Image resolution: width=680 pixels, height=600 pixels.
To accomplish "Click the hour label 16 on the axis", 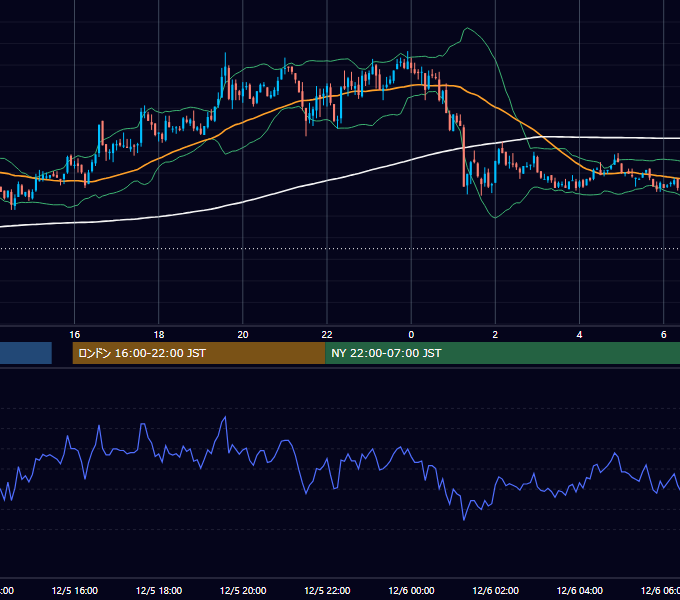I will tap(75, 334).
